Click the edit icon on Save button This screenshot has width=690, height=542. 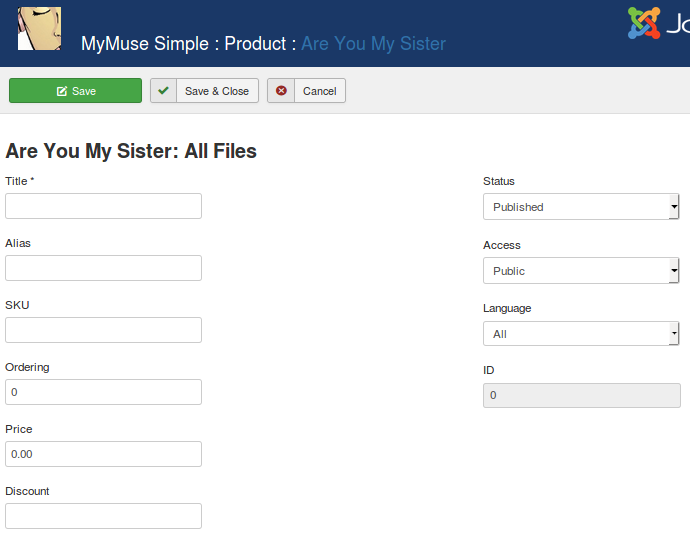[x=62, y=91]
